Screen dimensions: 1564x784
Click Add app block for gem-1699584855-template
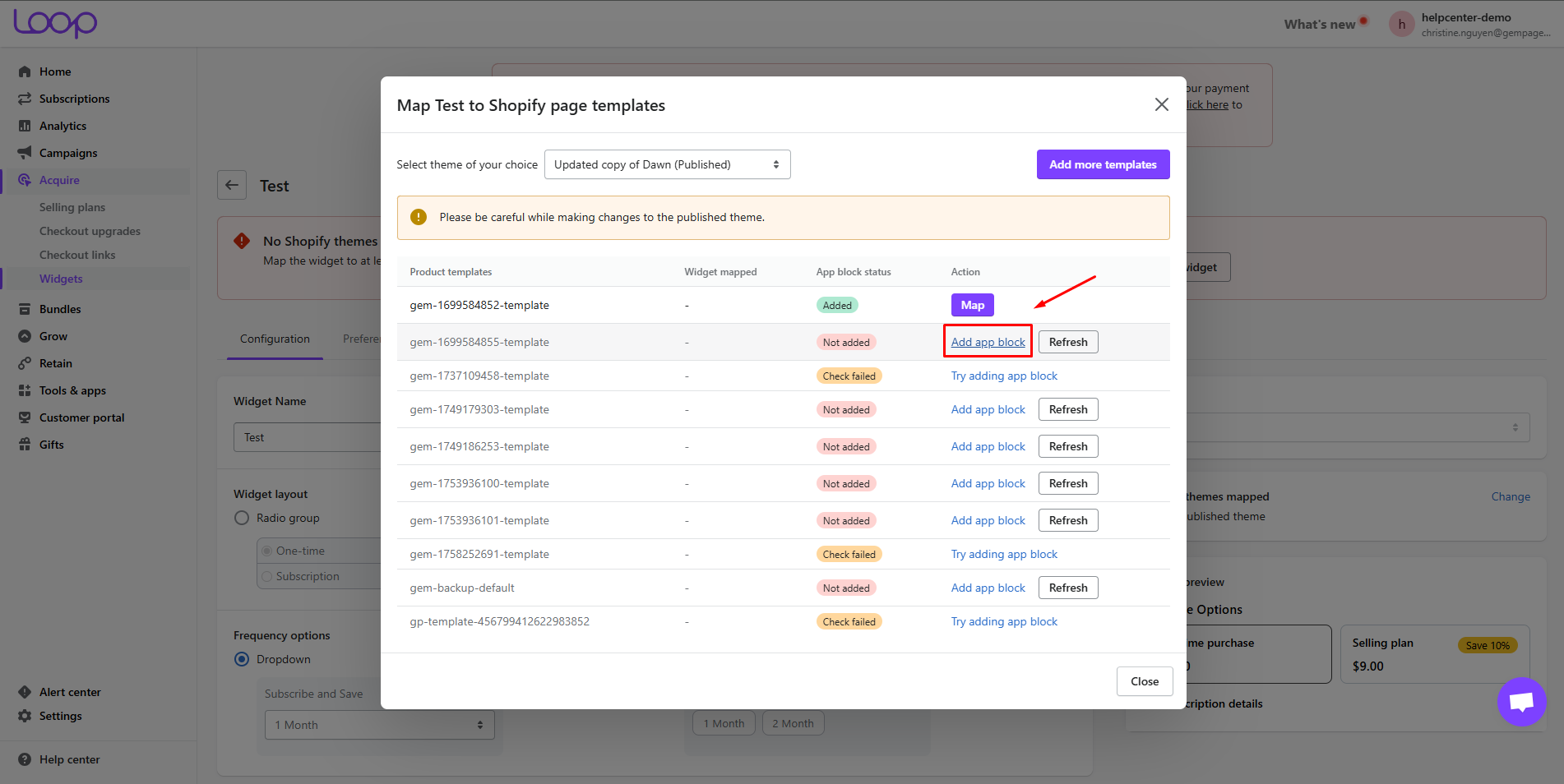(x=988, y=342)
